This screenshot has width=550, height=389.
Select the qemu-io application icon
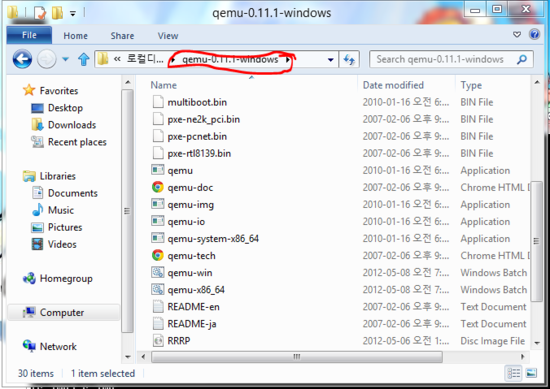[x=158, y=221]
